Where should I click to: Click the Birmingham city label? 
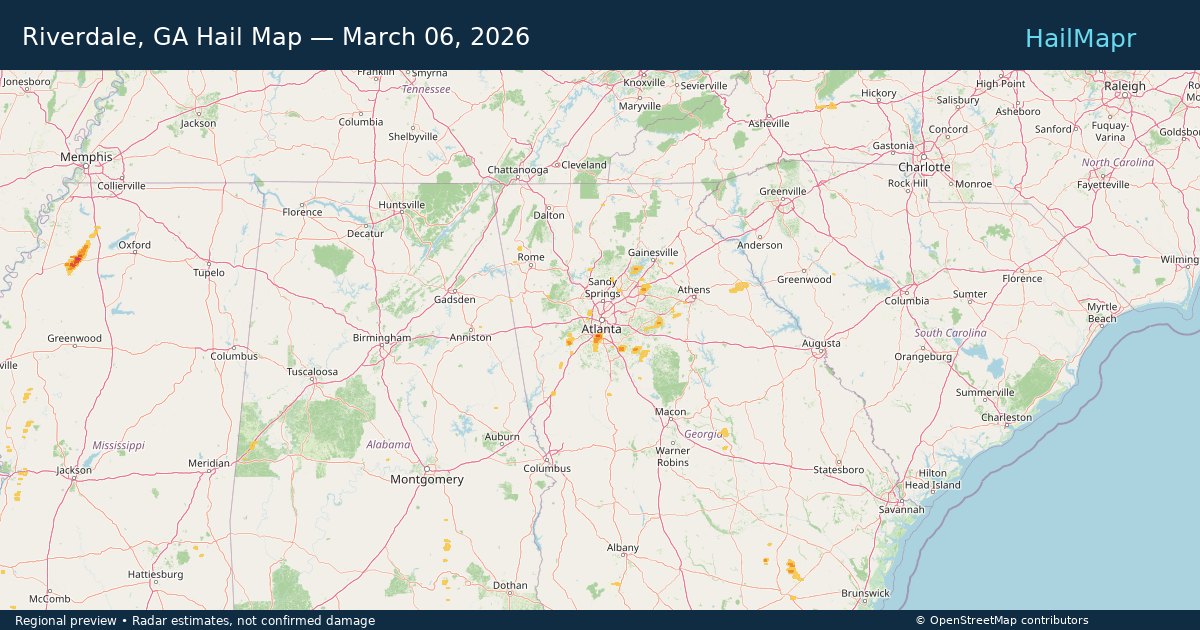coord(382,338)
